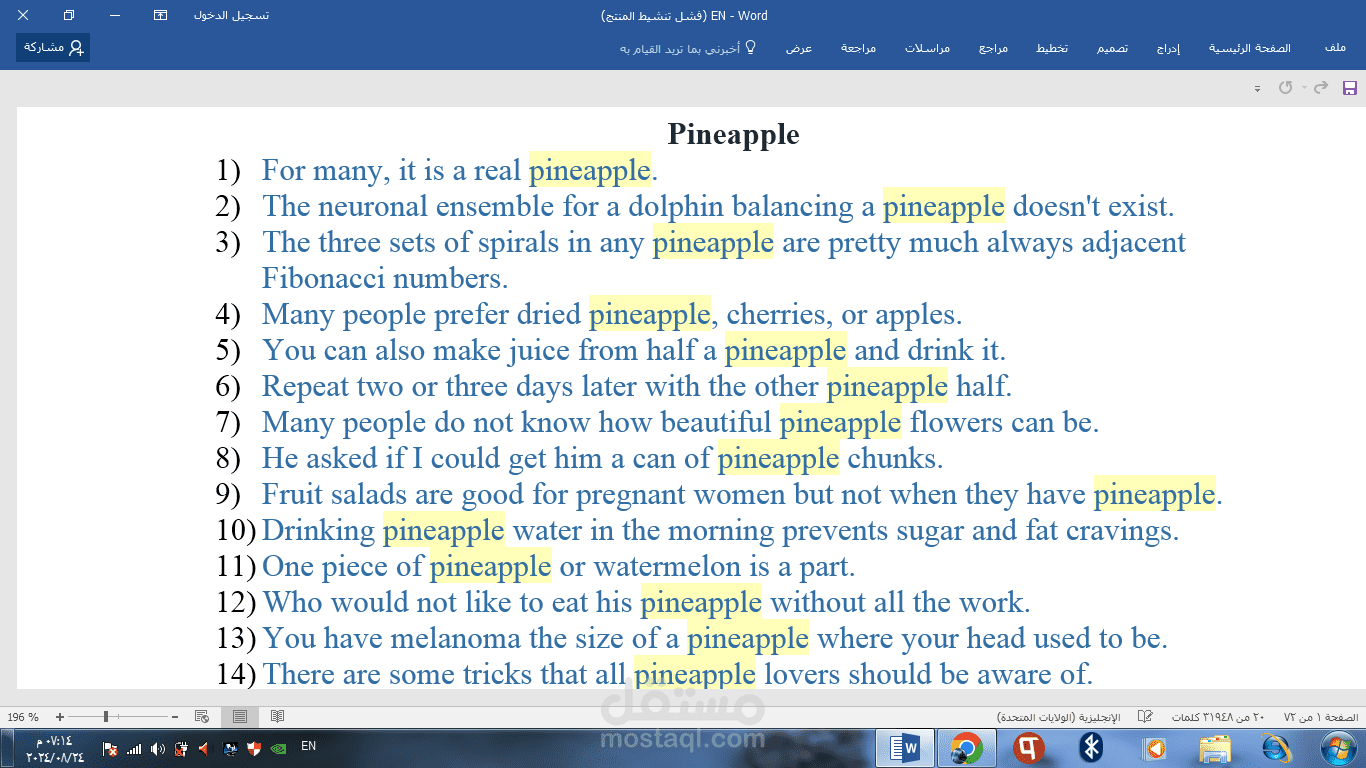
Task: Click the Show desktop strip beside the clock
Action: point(5,748)
